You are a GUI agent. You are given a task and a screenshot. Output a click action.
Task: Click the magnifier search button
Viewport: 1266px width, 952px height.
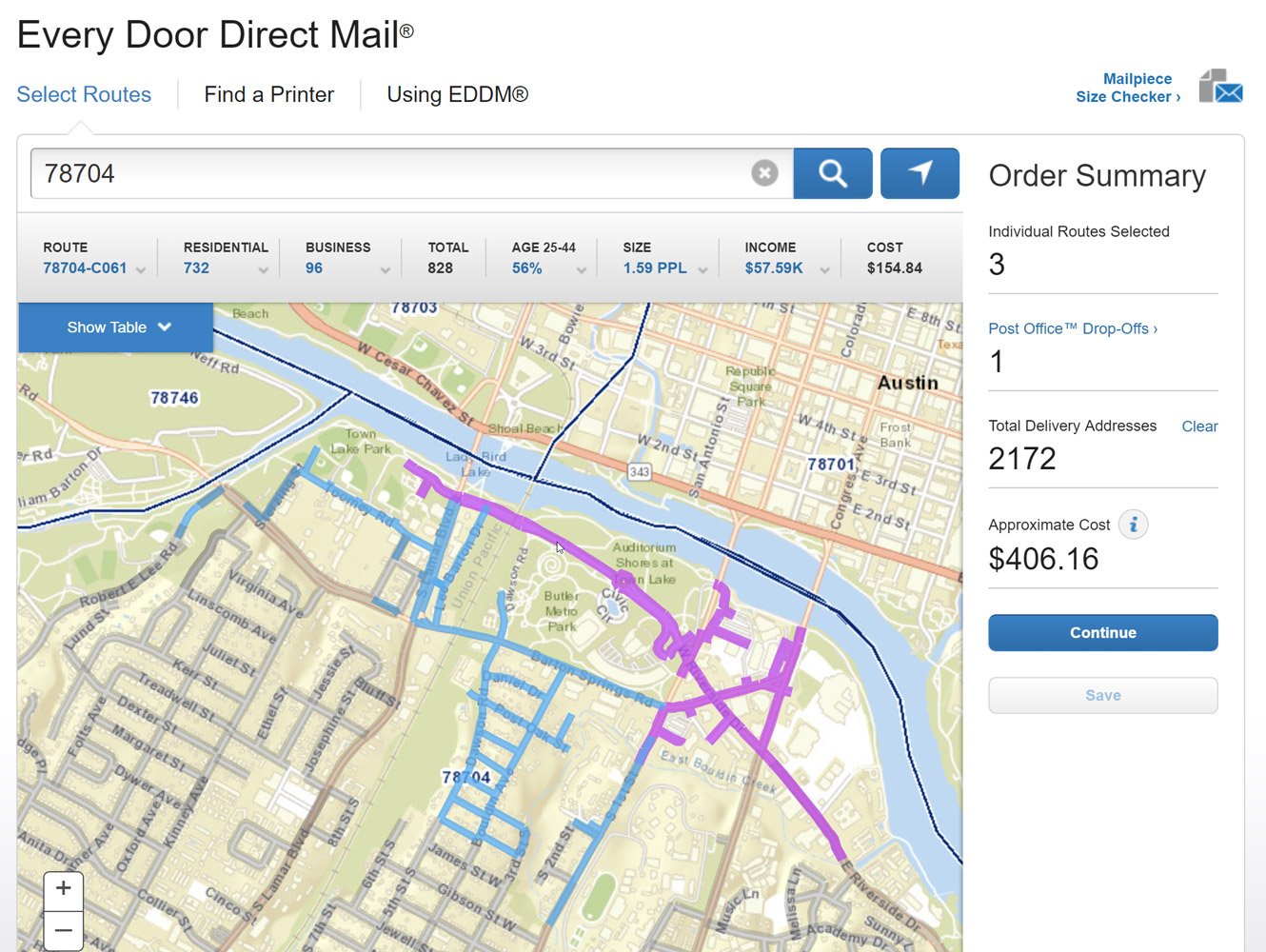pyautogui.click(x=833, y=173)
